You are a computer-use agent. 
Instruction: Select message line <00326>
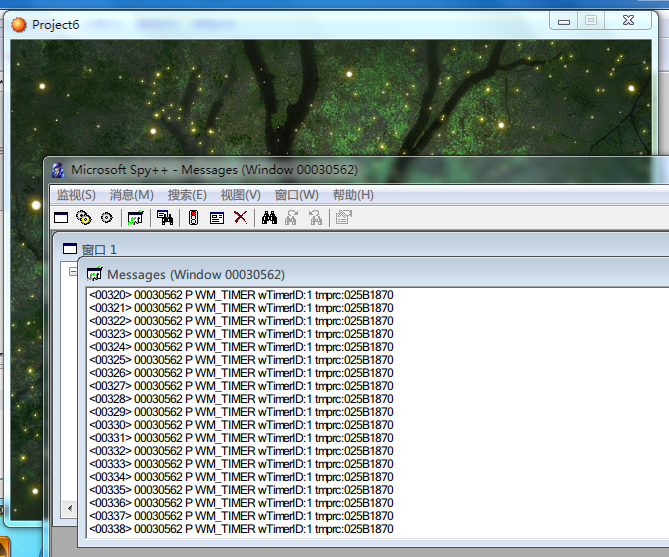pos(241,373)
